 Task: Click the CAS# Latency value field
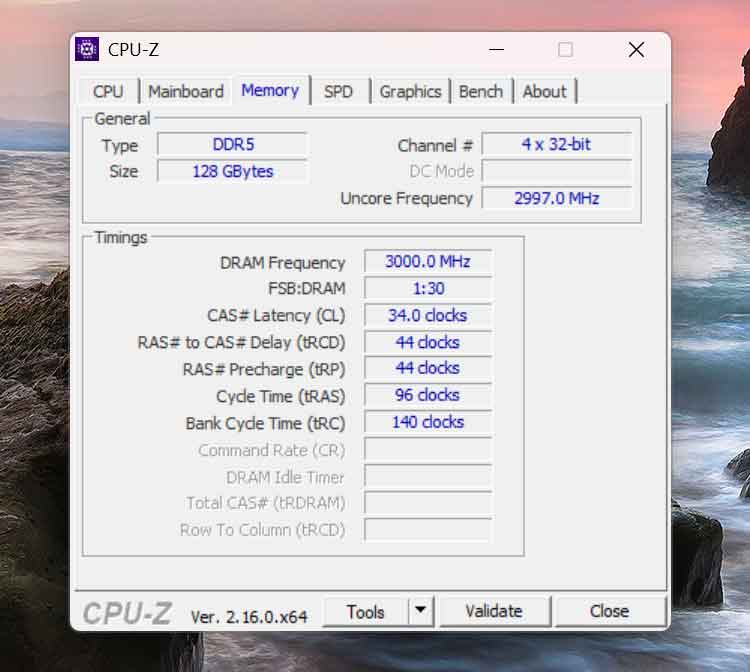[x=428, y=316]
